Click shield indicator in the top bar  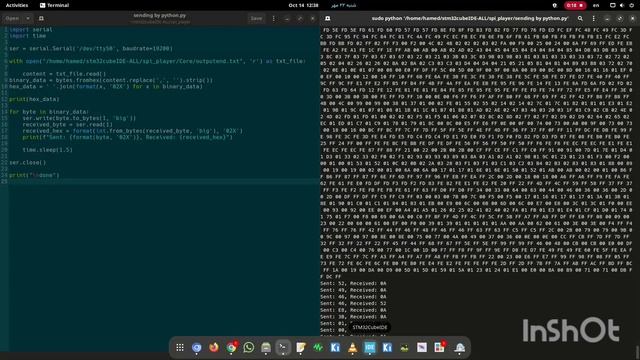(x=554, y=5)
